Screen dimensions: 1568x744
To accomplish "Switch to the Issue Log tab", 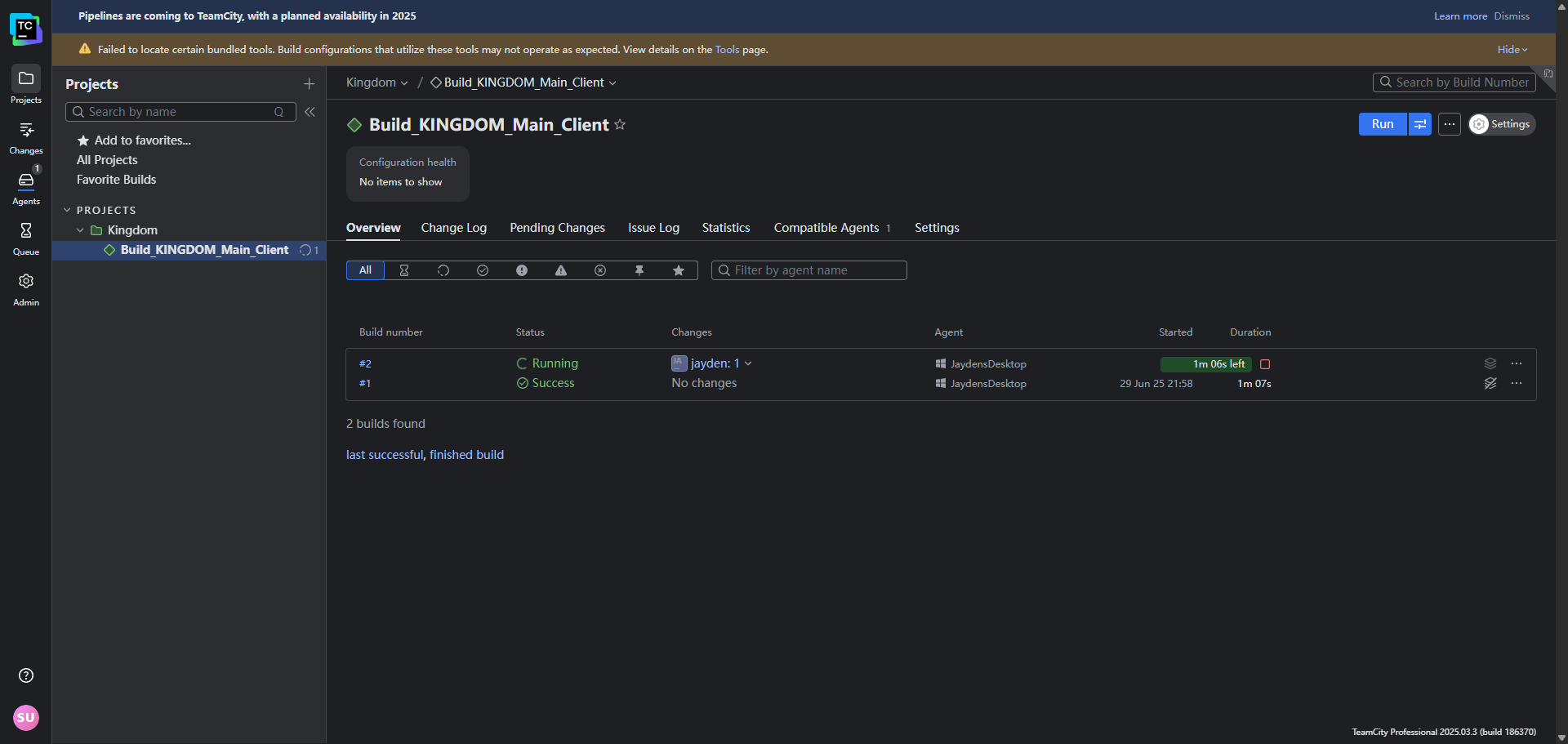I will (653, 228).
